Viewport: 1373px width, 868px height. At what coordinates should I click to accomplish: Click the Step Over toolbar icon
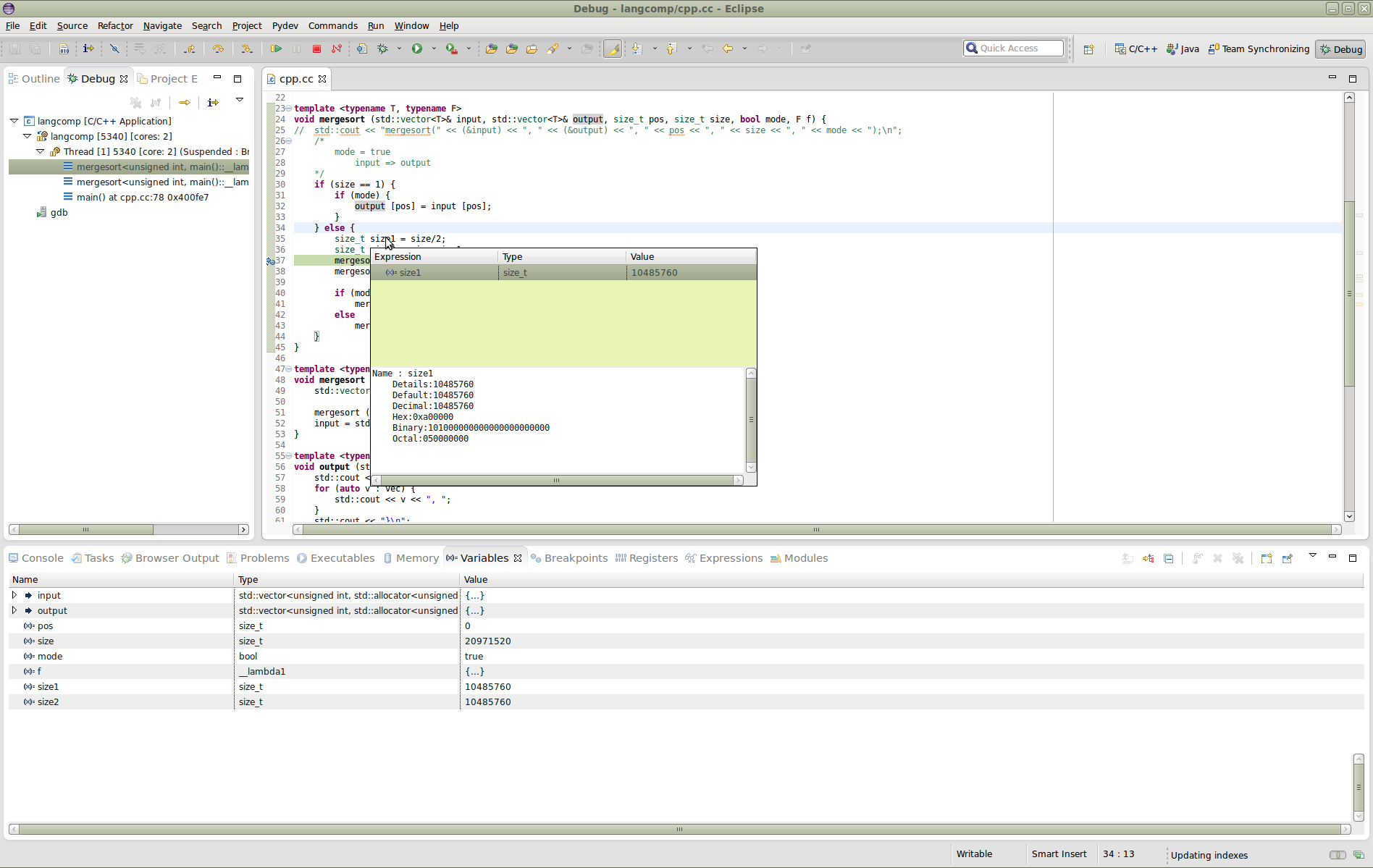coord(218,49)
